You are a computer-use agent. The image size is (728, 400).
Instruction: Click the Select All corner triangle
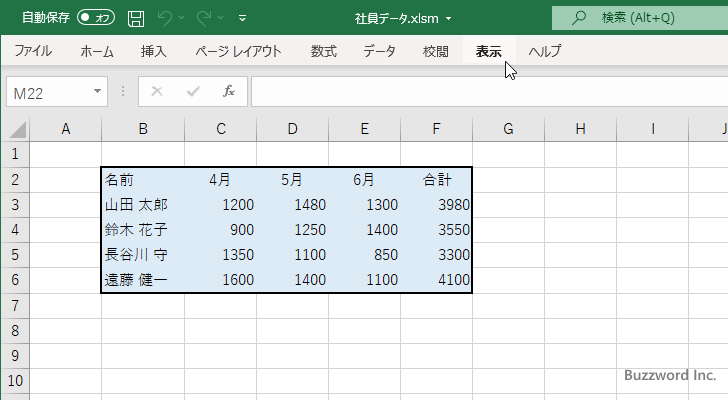coord(17,129)
